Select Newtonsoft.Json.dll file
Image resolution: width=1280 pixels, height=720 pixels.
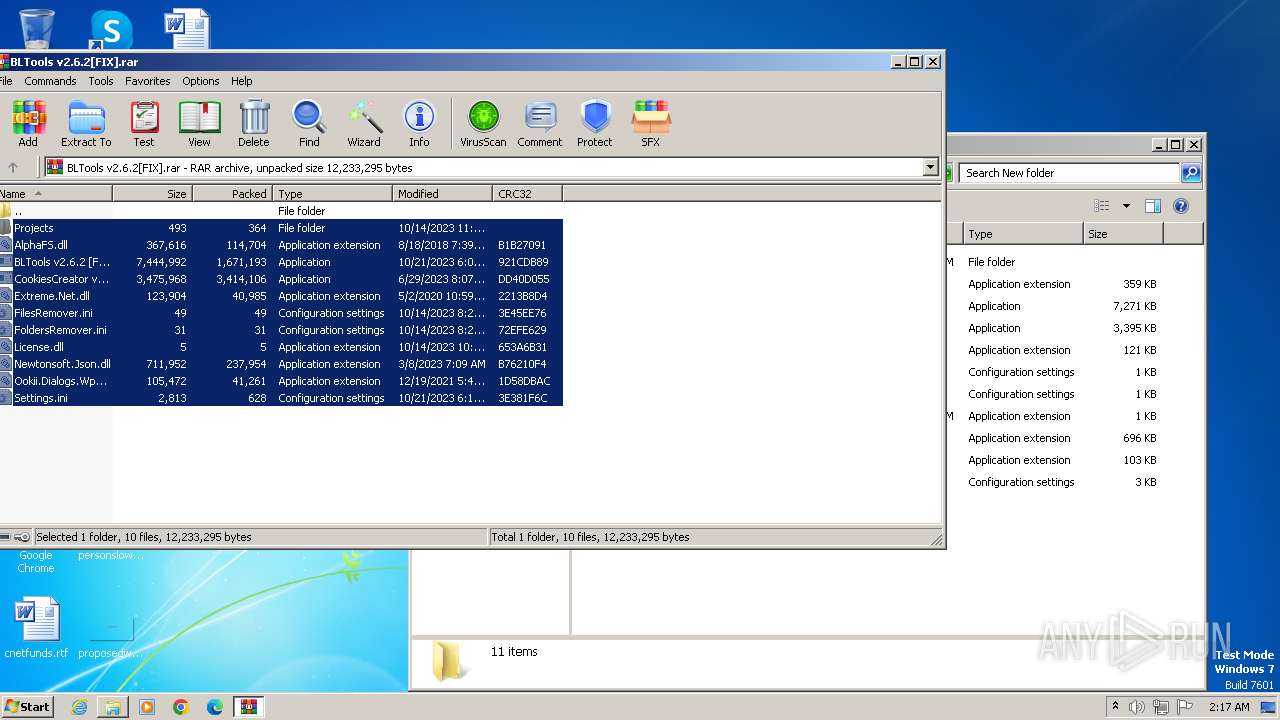[x=281, y=364]
